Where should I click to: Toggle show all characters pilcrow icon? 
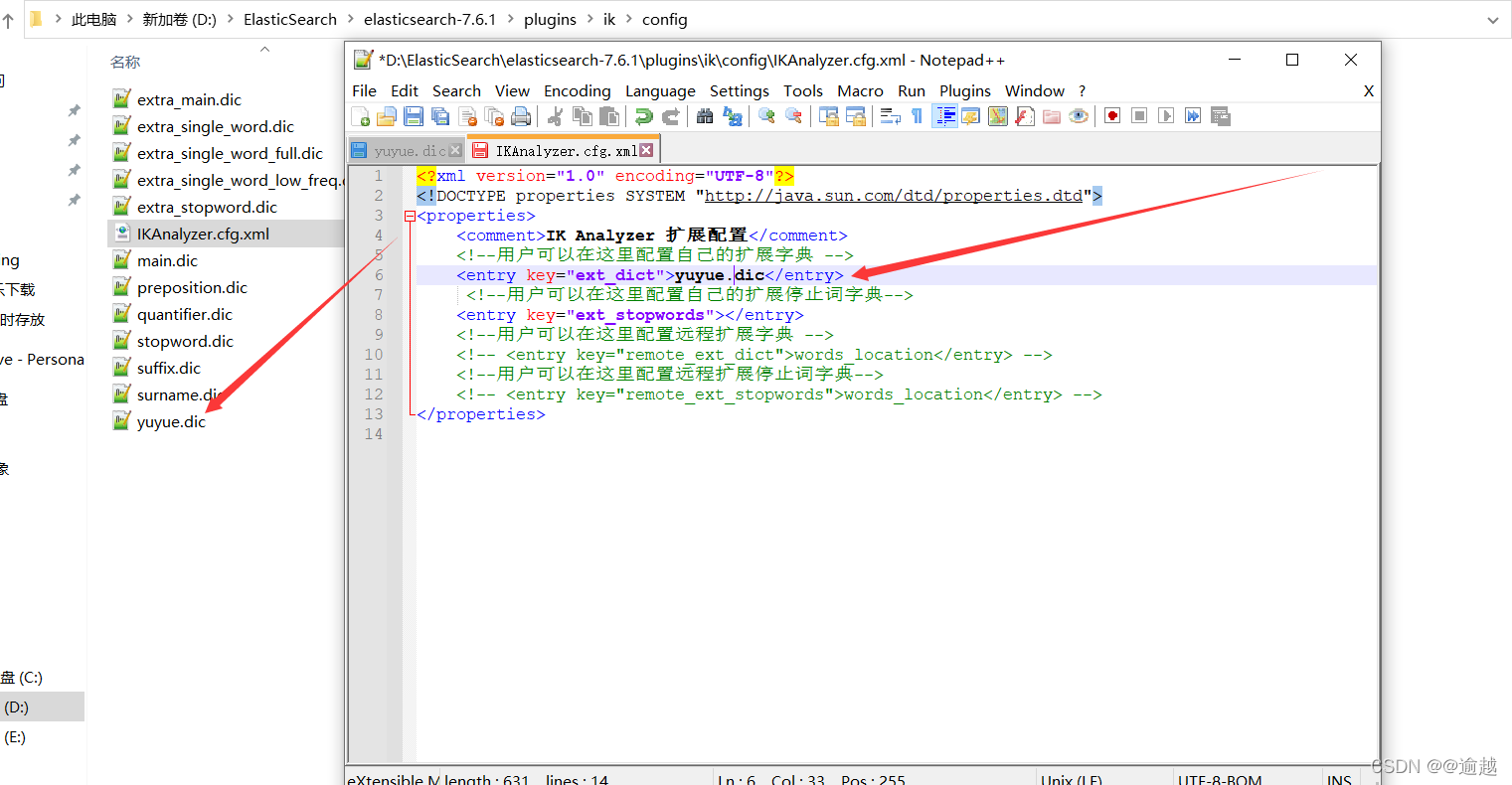[x=917, y=116]
